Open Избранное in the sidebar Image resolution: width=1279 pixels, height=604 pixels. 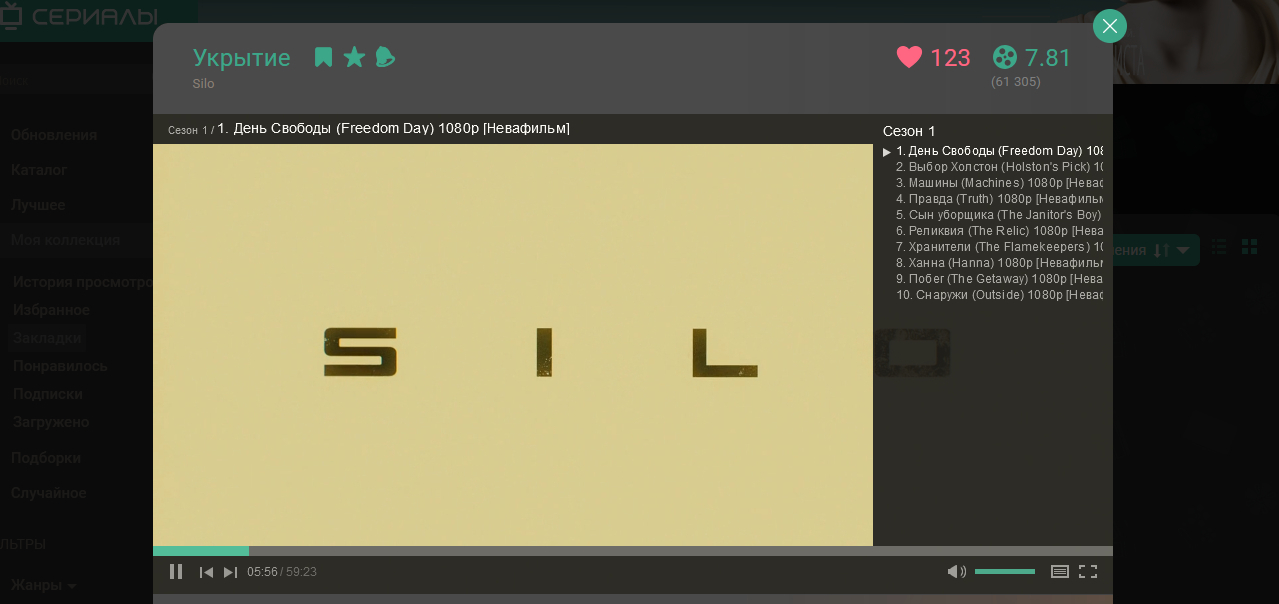click(51, 310)
